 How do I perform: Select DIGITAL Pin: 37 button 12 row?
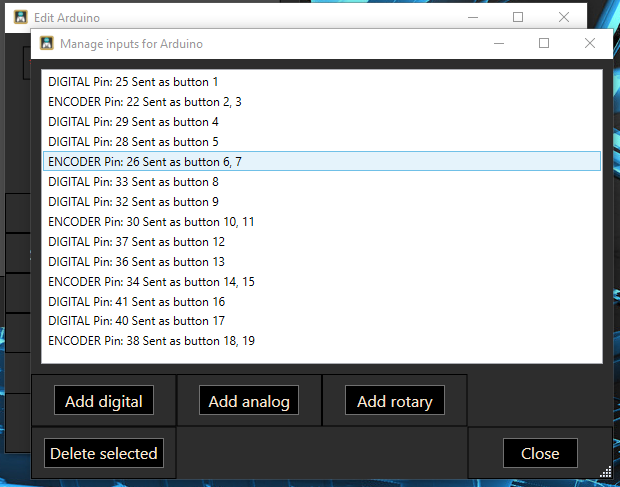click(x=322, y=242)
